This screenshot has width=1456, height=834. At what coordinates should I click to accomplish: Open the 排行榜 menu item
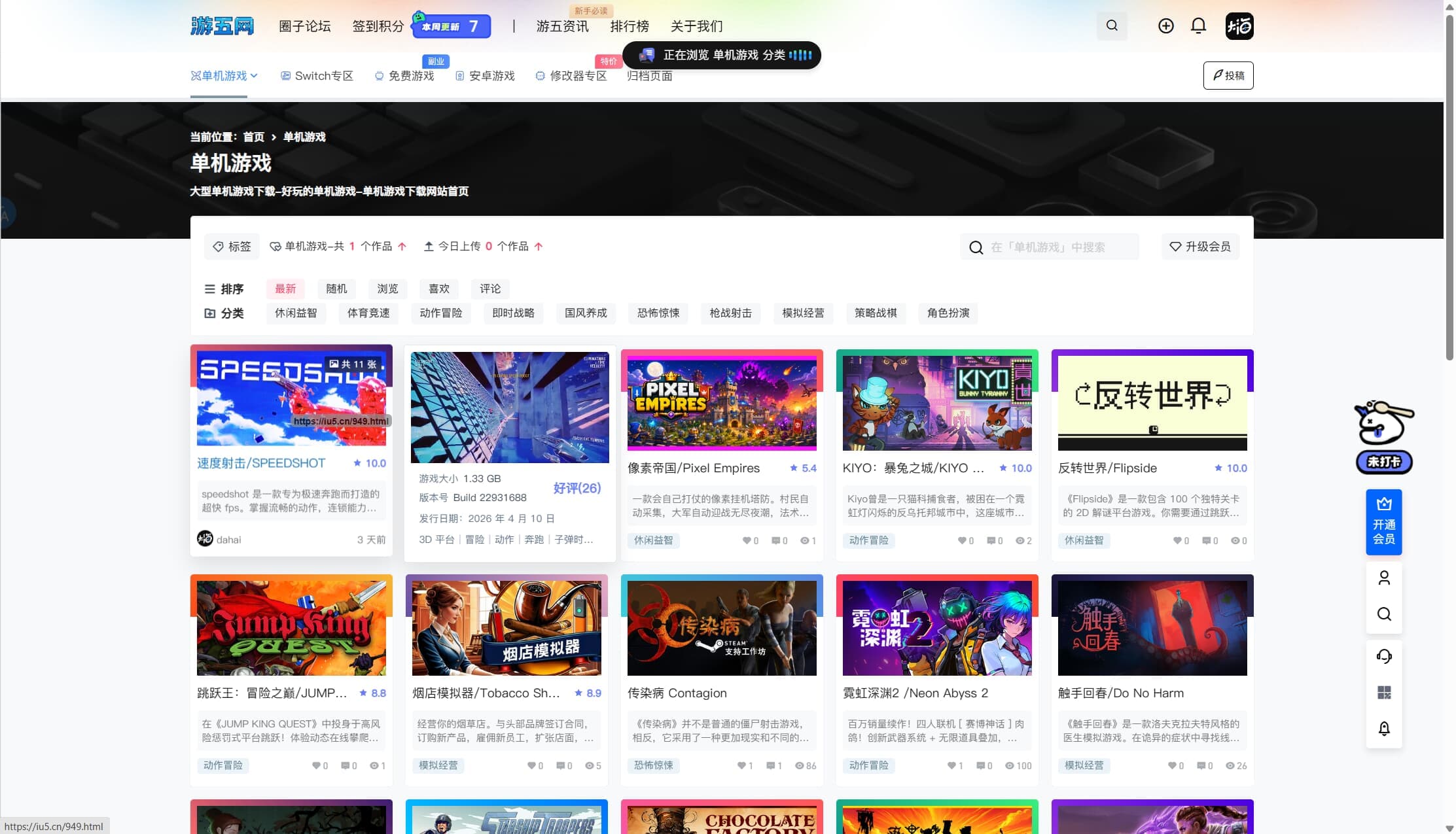click(x=630, y=26)
